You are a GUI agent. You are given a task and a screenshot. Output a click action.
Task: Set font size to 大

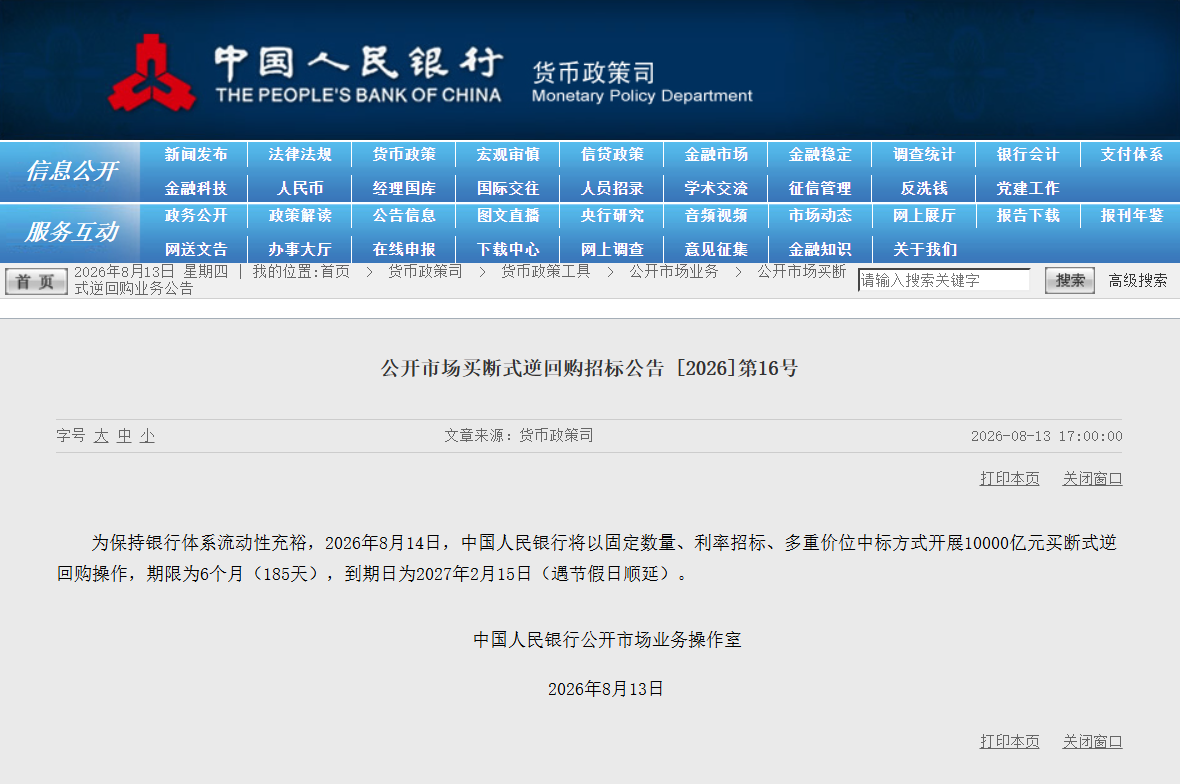coord(101,436)
